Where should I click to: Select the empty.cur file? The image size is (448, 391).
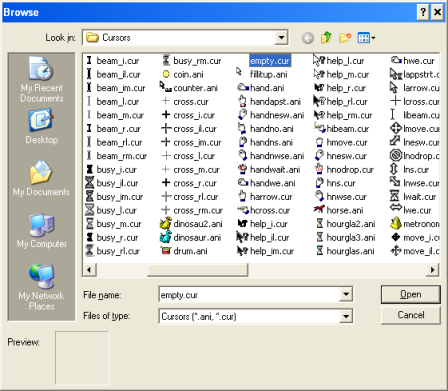270,61
